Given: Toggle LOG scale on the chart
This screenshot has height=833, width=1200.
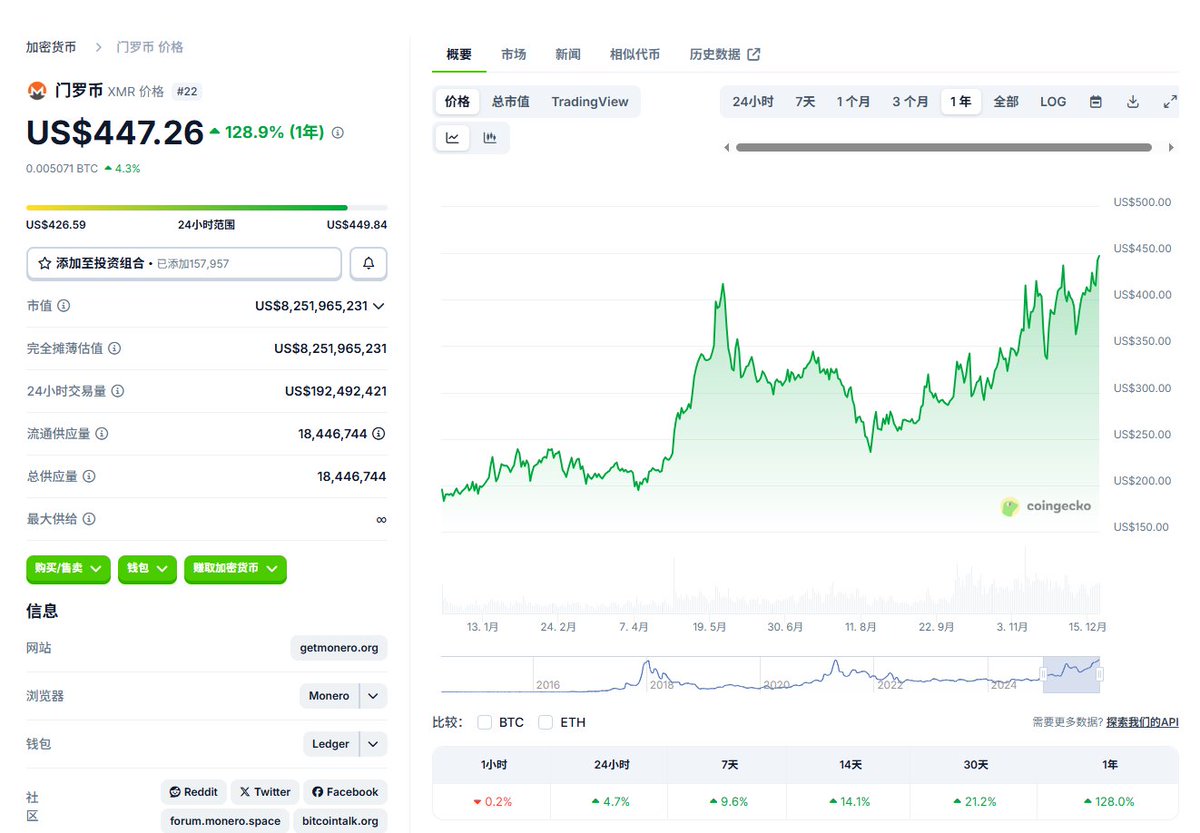Looking at the screenshot, I should pos(1053,101).
